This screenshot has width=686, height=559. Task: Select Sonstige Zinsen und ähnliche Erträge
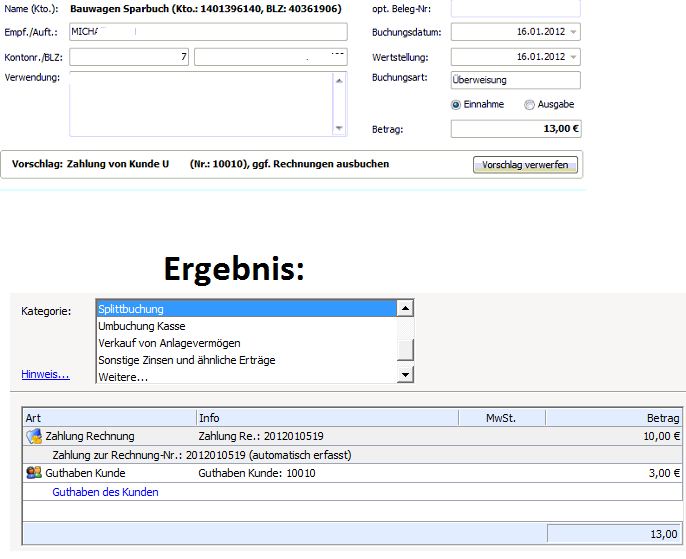click(246, 360)
